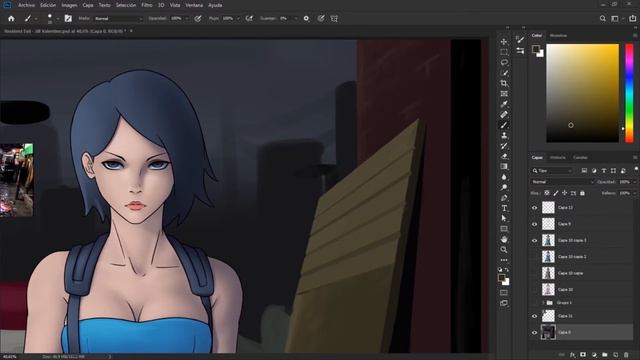Hide the Capa 11 layer
This screenshot has height=360, width=640.
pyautogui.click(x=535, y=316)
